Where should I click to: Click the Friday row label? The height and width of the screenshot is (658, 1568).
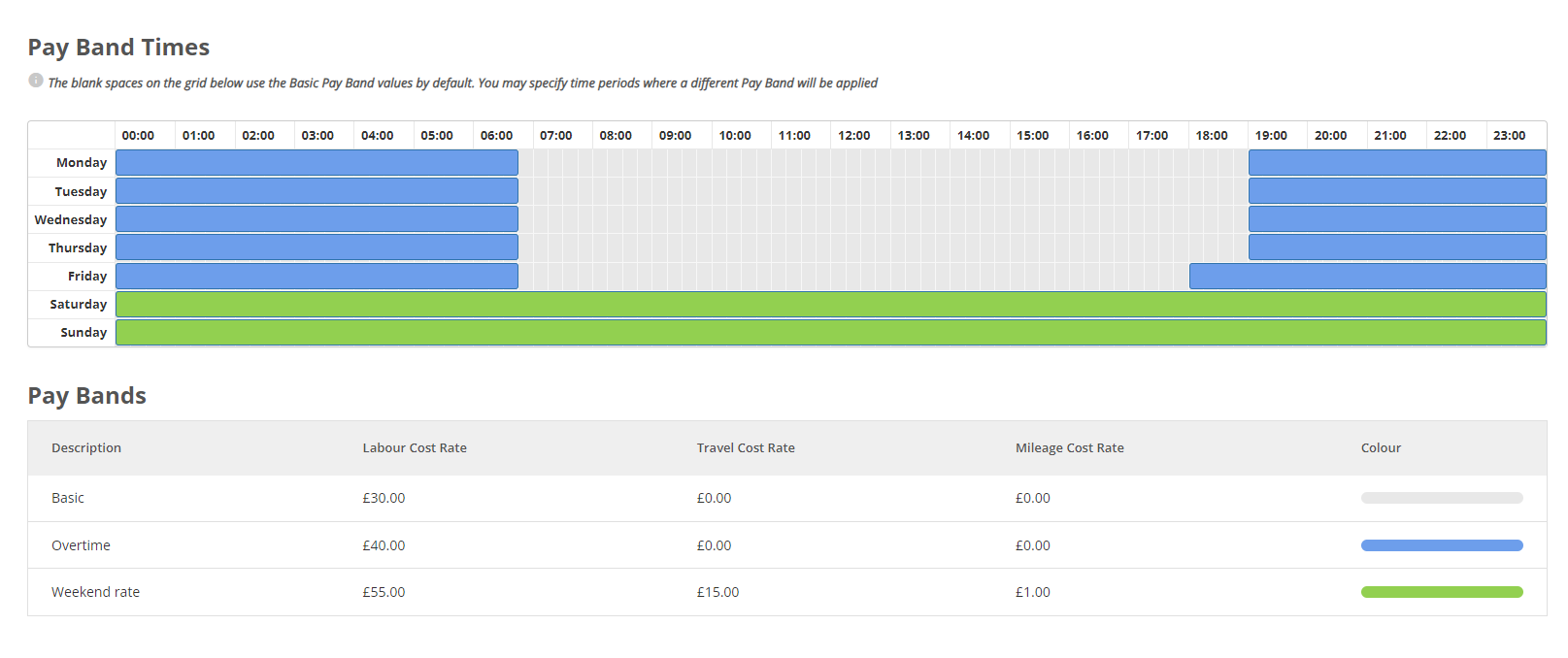pyautogui.click(x=87, y=277)
